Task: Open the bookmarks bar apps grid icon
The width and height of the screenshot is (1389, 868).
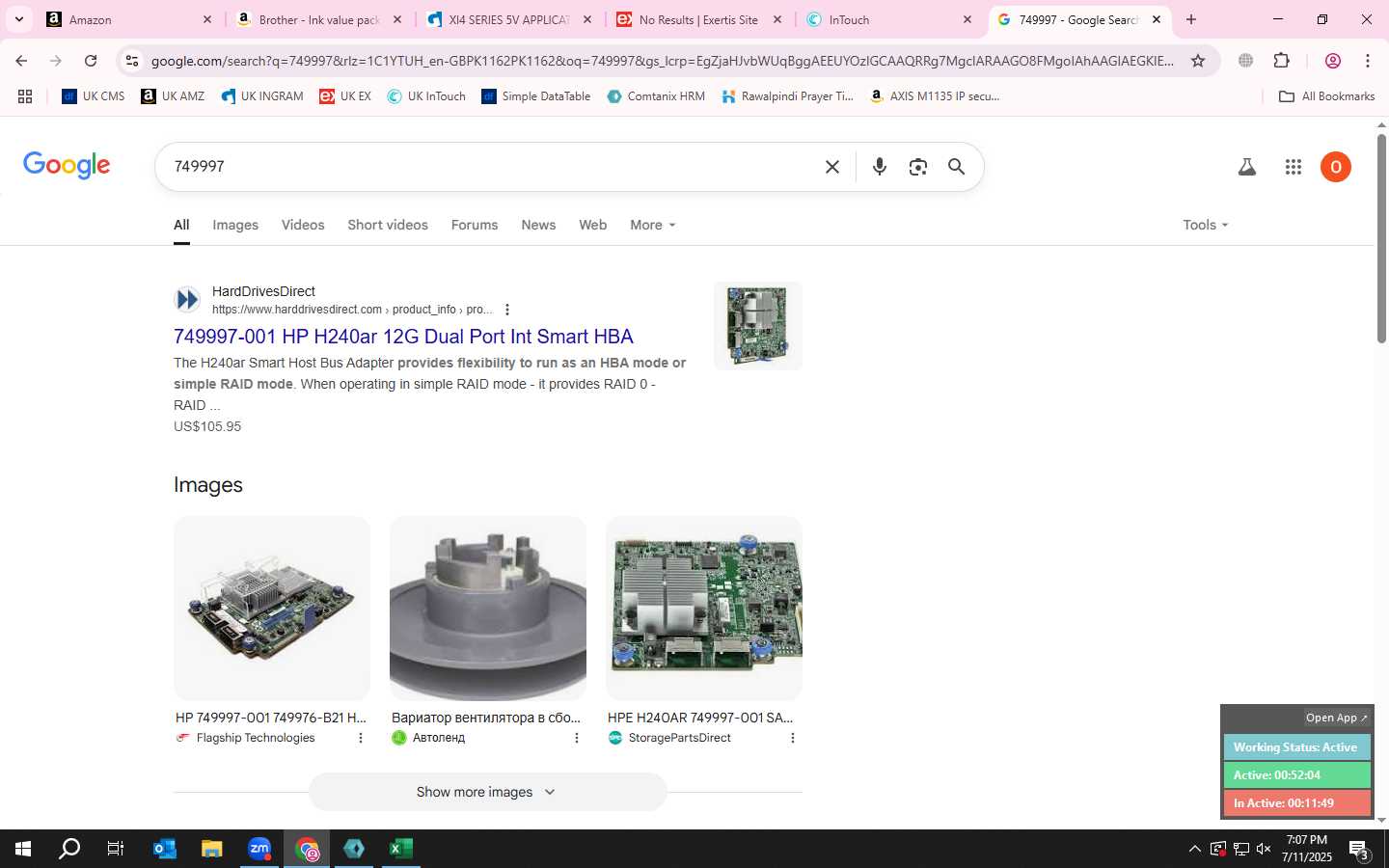Action: [x=25, y=96]
